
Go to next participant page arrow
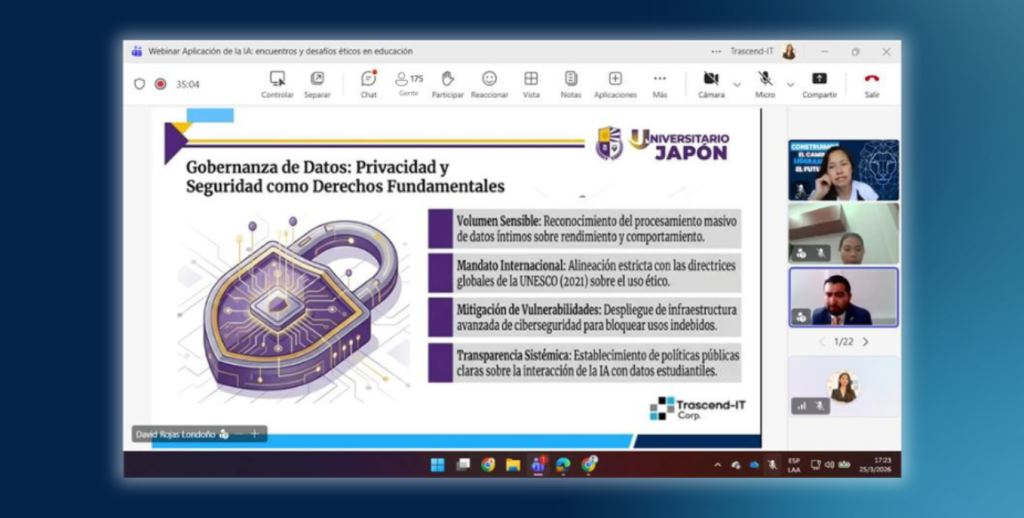pos(866,342)
